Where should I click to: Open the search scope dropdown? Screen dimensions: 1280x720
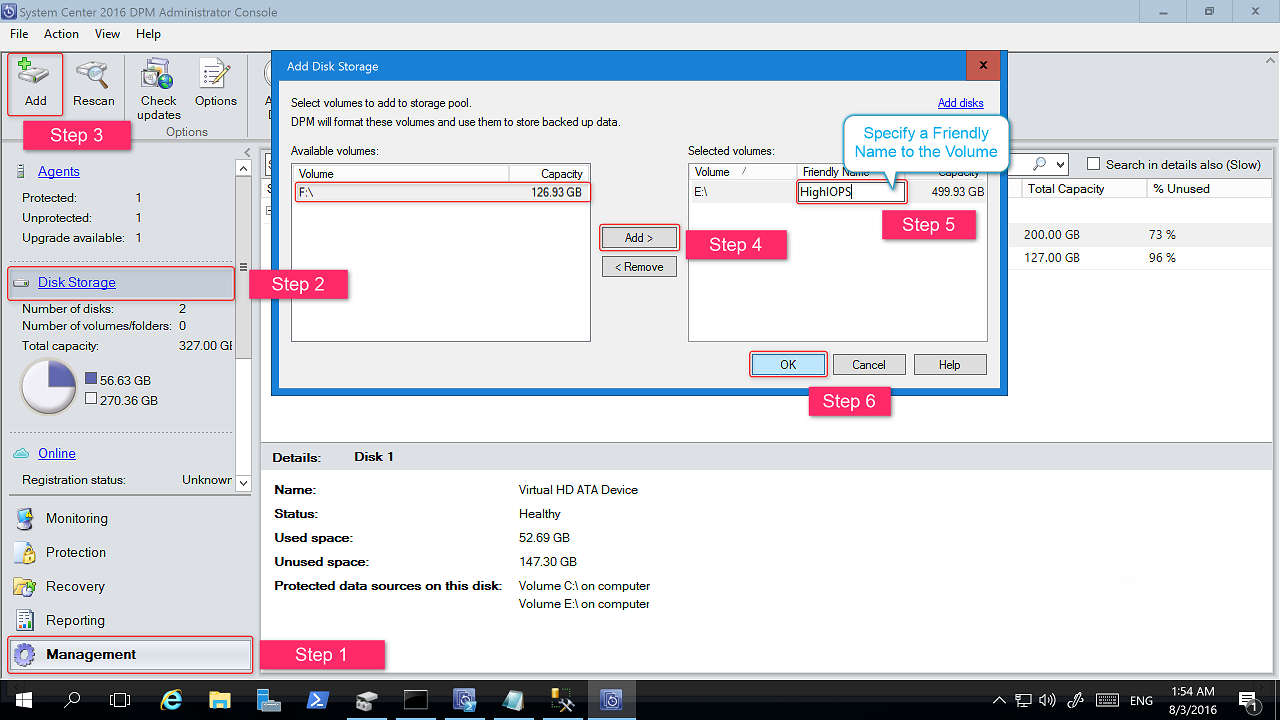[x=1062, y=164]
